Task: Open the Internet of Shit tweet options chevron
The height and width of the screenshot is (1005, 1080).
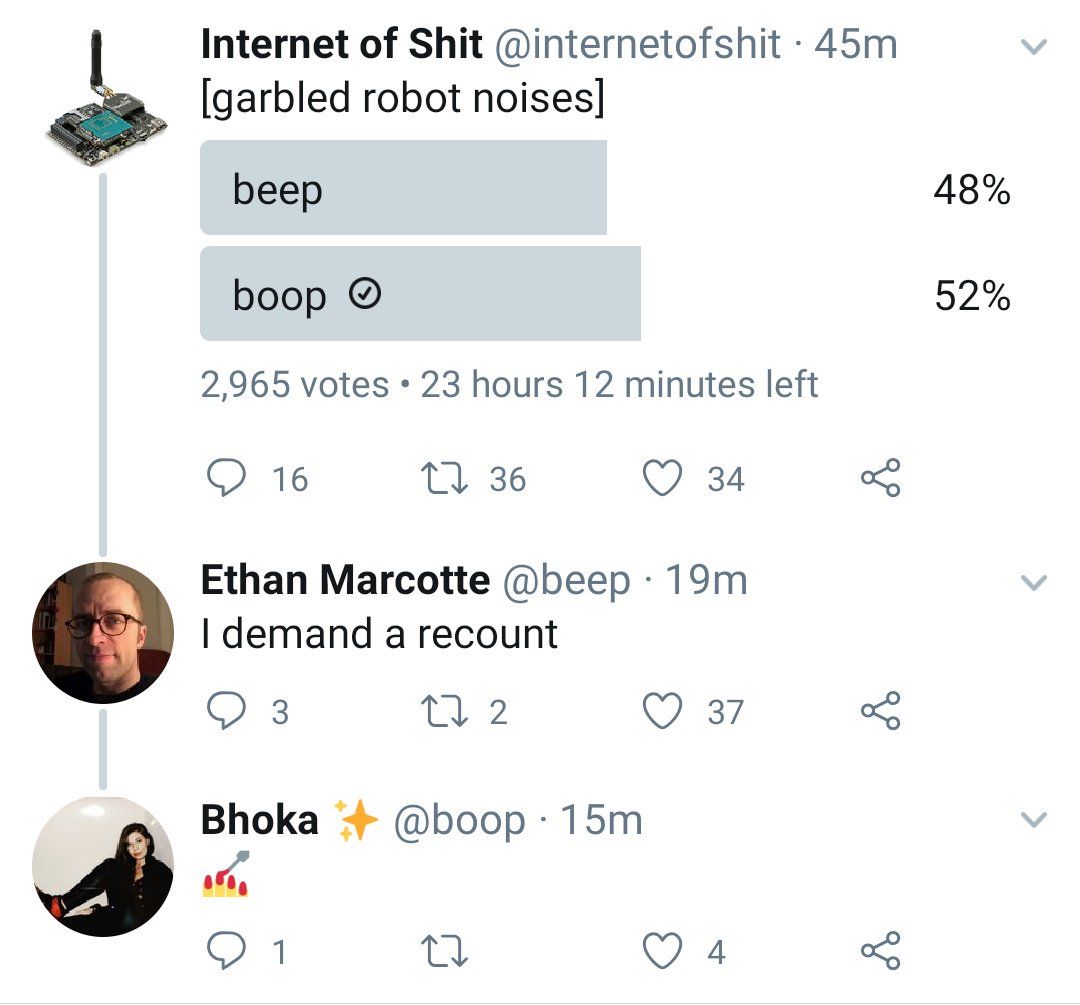Action: click(x=1033, y=46)
